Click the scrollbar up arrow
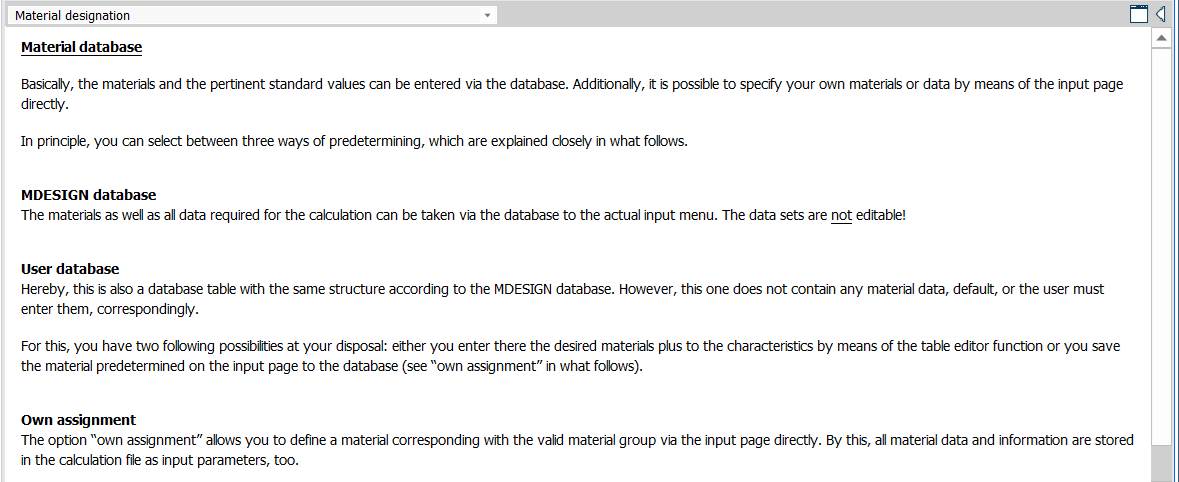Screen dimensions: 1179x482 point(1162,37)
